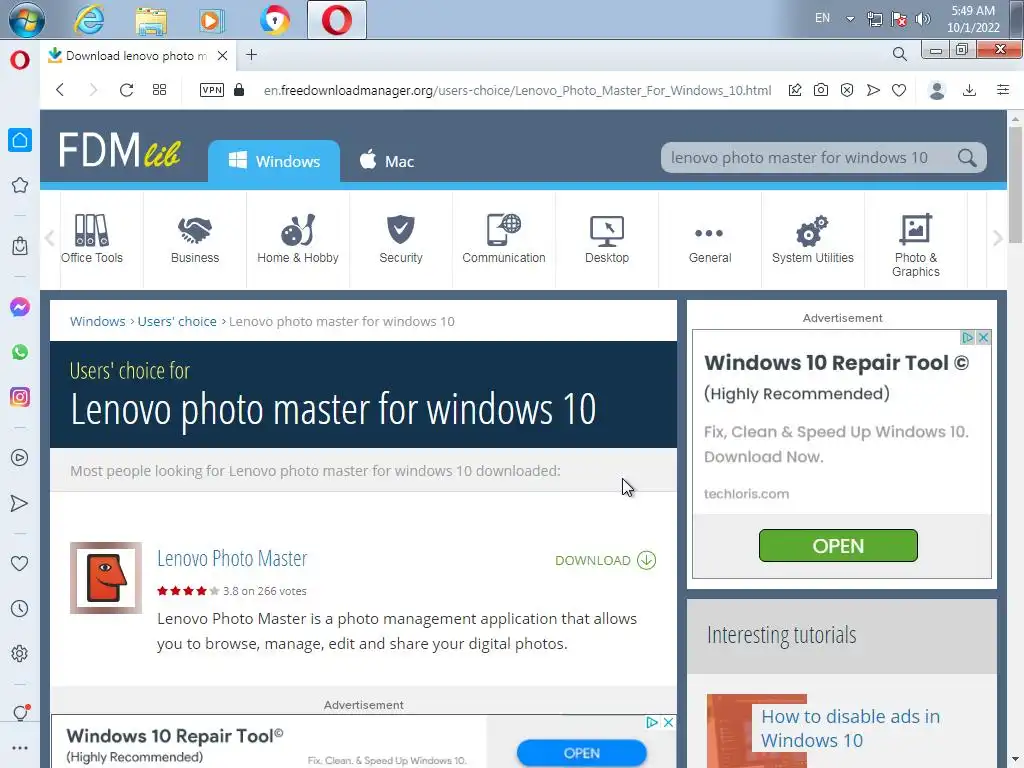Close the Download lenovo photo tab

tap(223, 56)
